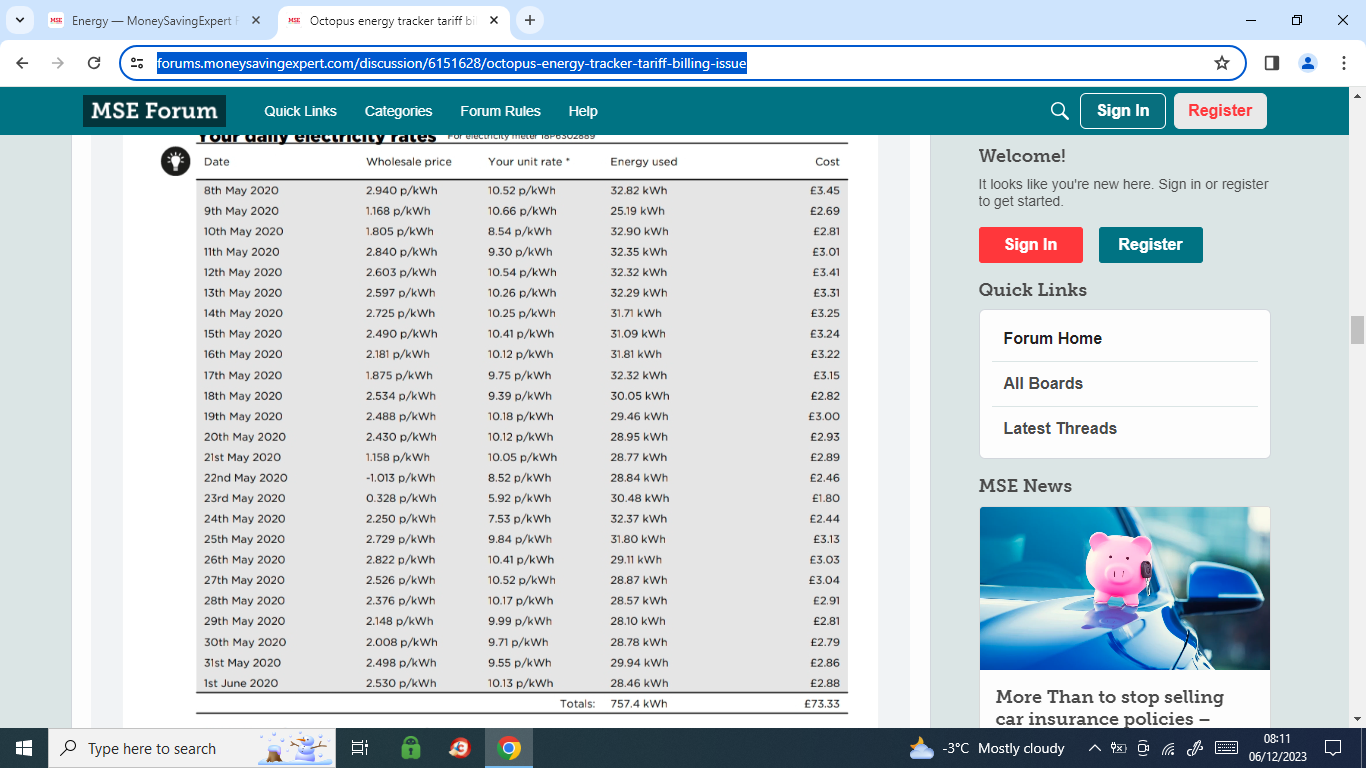Go forward in browser history
Viewport: 1366px width, 768px height.
58,63
